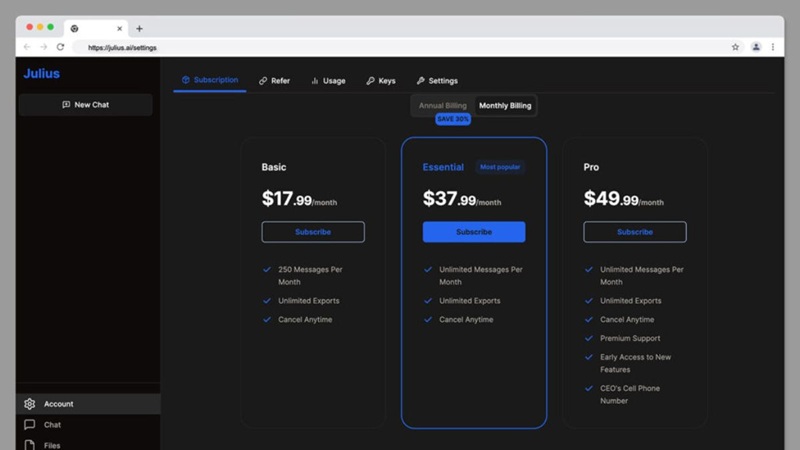Subscribe to the Essential plan
Image resolution: width=800 pixels, height=450 pixels.
pyautogui.click(x=474, y=232)
